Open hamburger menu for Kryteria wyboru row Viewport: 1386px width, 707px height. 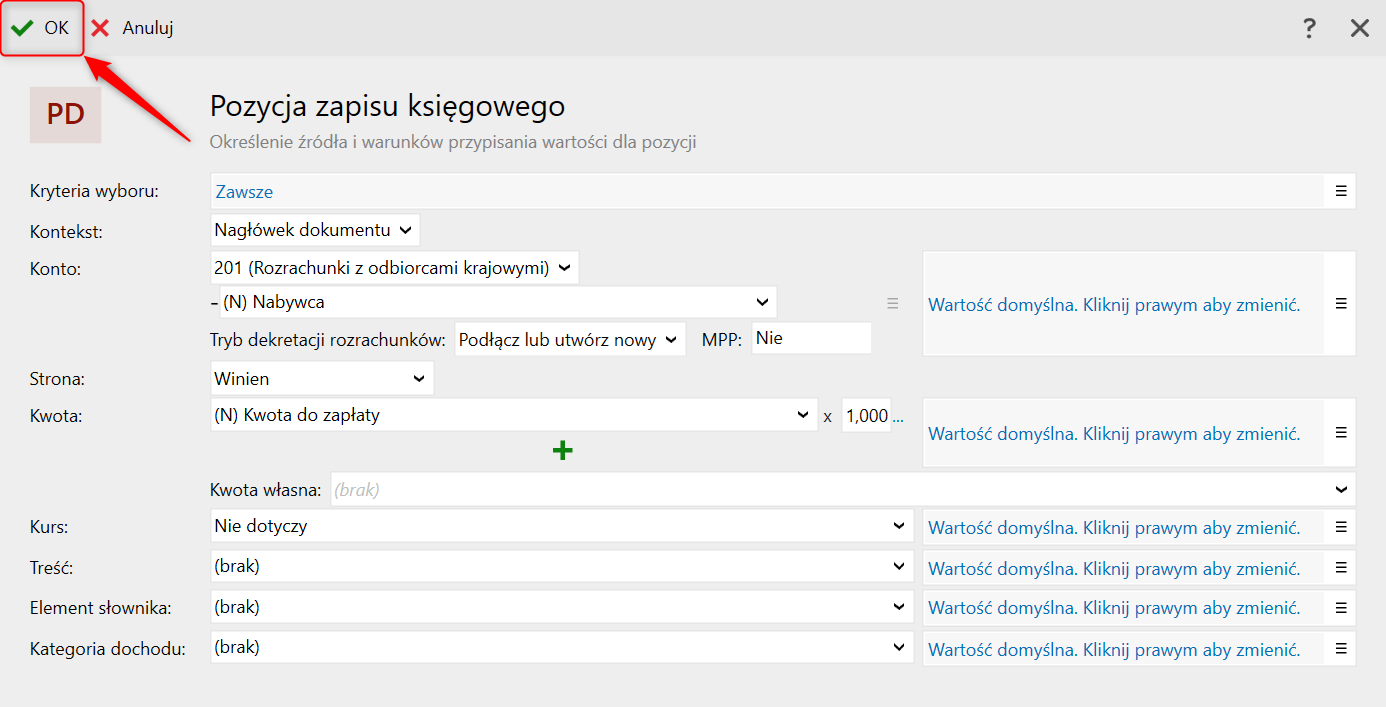1341,191
